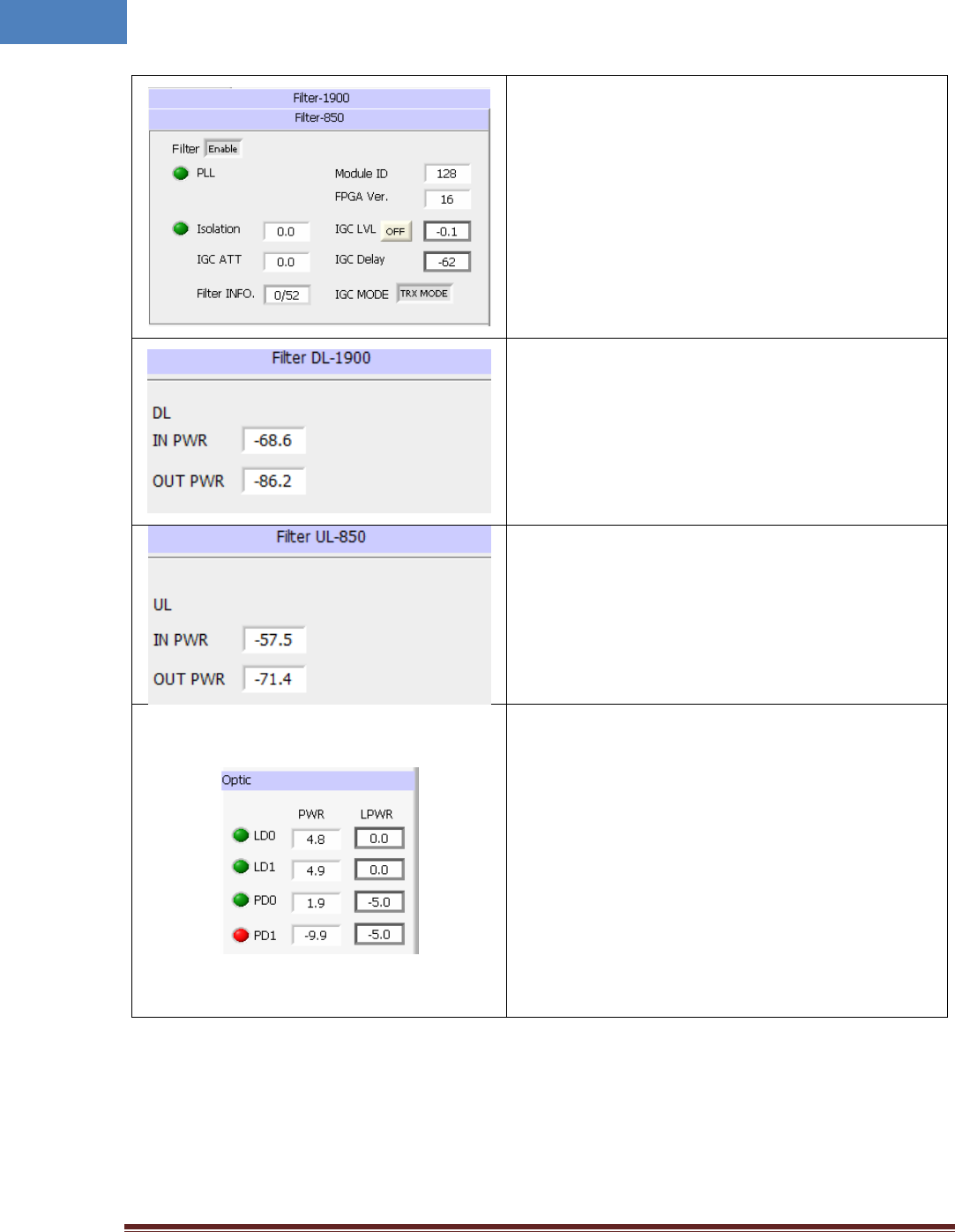Toggle the Filter Enable button
The width and height of the screenshot is (955, 1232).
pos(222,149)
